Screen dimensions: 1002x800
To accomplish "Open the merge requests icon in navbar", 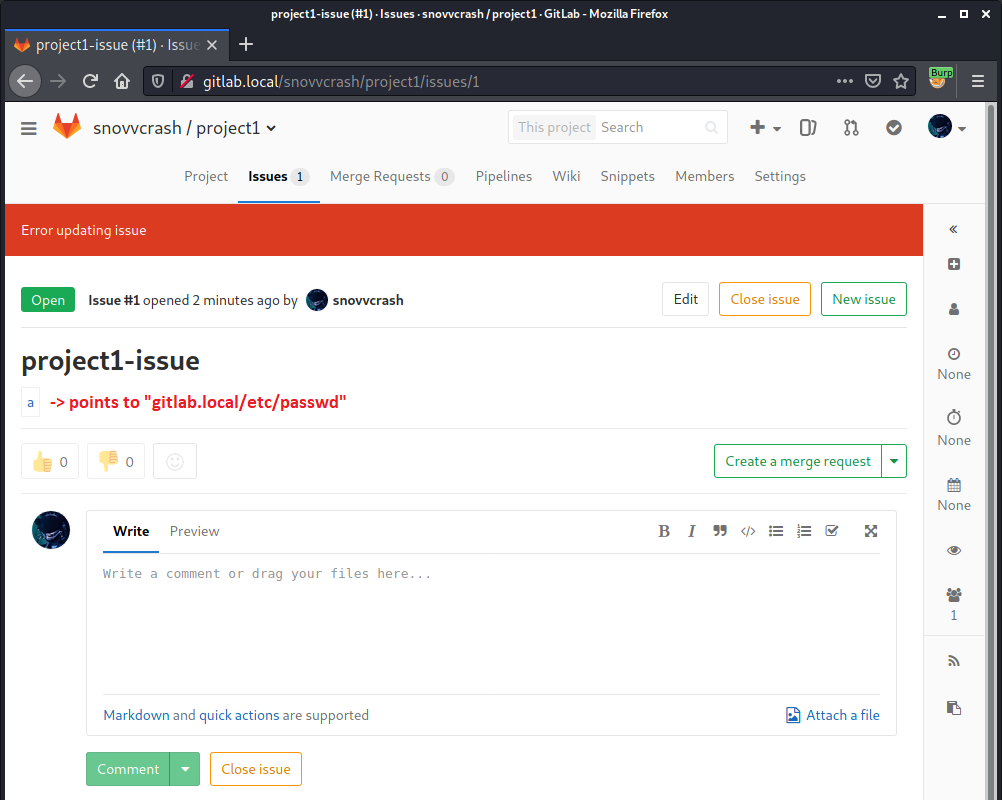I will tap(851, 127).
